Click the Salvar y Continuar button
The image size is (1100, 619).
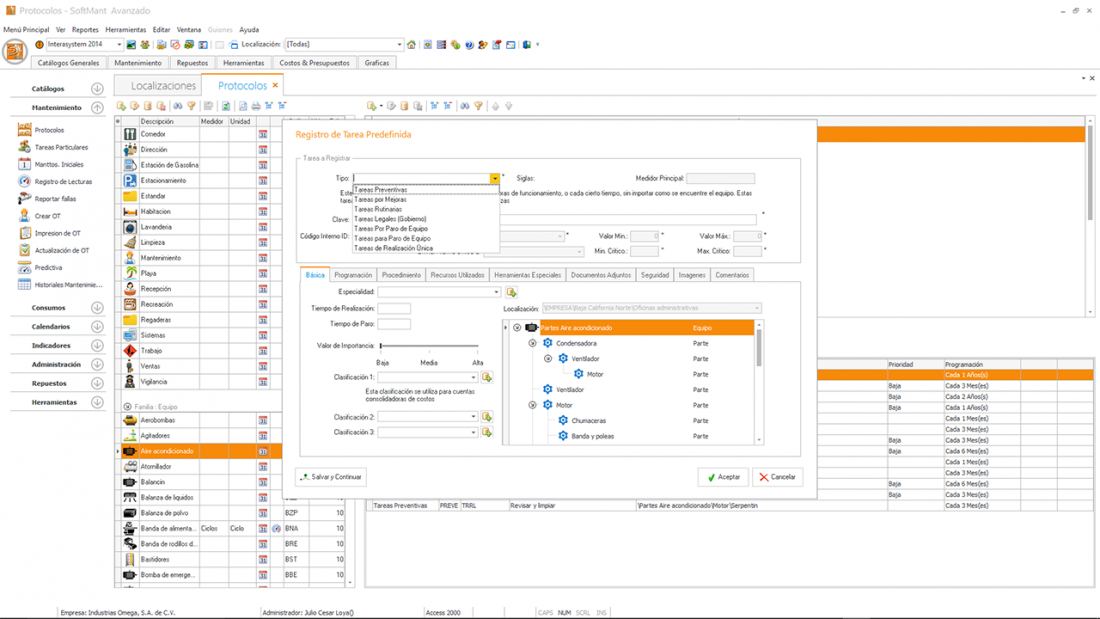332,477
